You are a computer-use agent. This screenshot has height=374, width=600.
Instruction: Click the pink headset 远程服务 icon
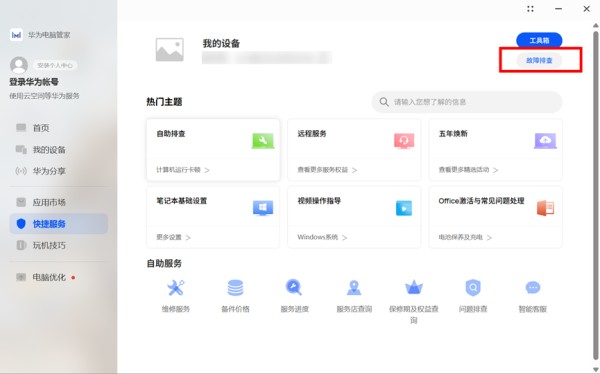point(404,140)
